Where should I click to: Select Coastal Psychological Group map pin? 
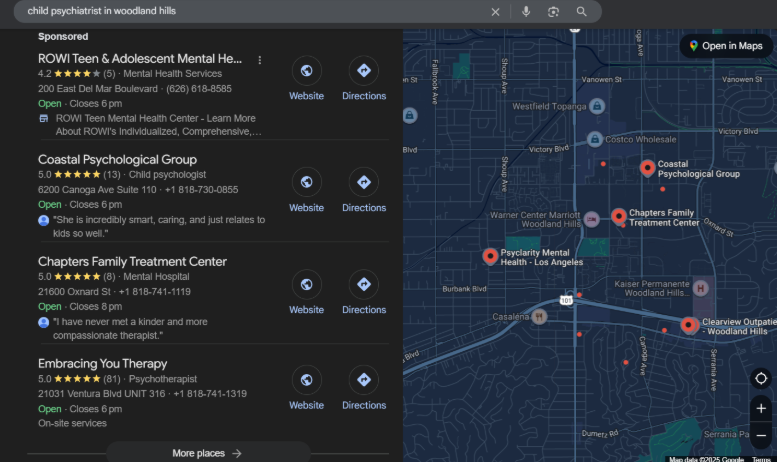click(647, 168)
